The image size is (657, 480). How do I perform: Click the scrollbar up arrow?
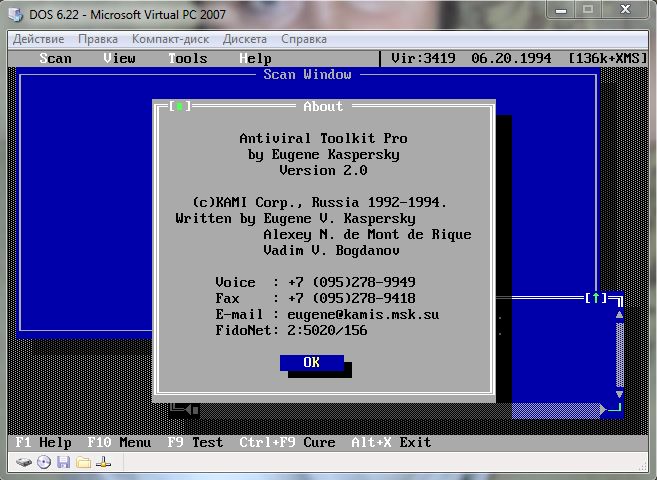click(x=619, y=315)
